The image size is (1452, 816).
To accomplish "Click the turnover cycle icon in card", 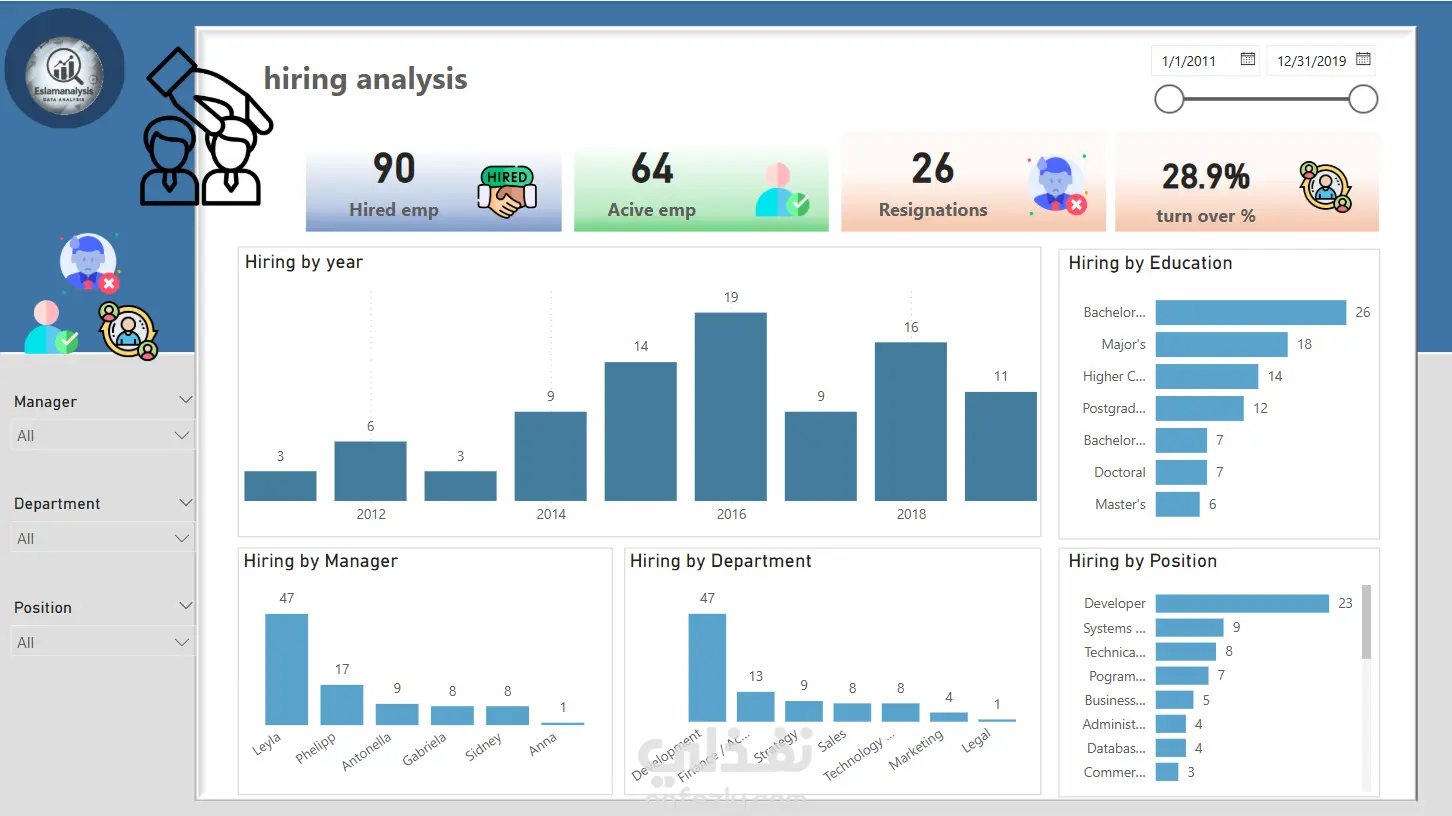I will (x=1326, y=187).
